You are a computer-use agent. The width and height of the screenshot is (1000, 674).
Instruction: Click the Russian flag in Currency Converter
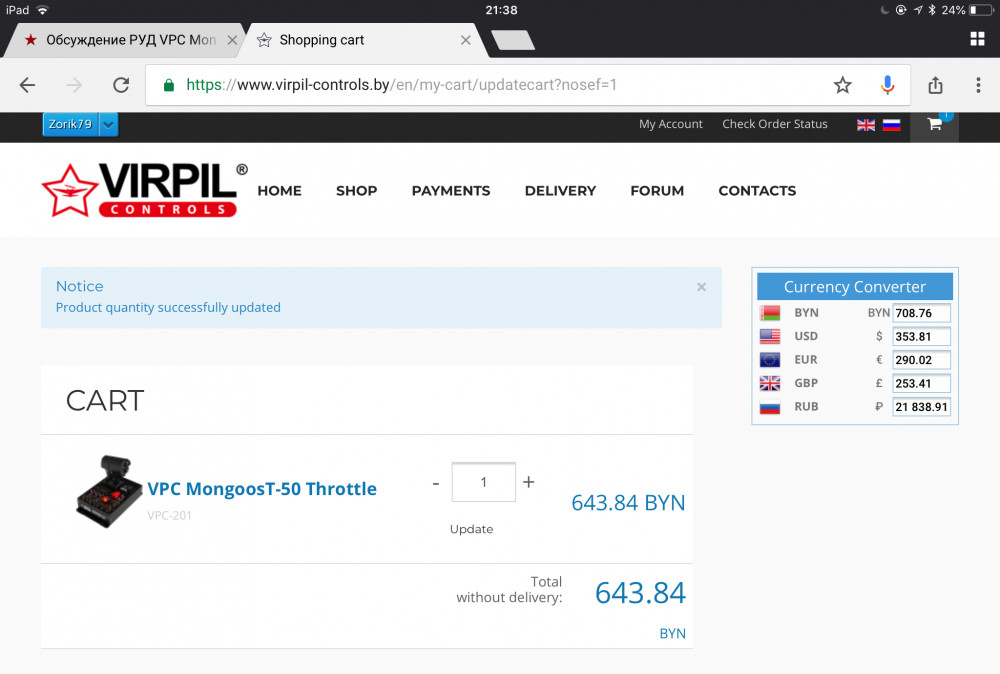click(770, 407)
